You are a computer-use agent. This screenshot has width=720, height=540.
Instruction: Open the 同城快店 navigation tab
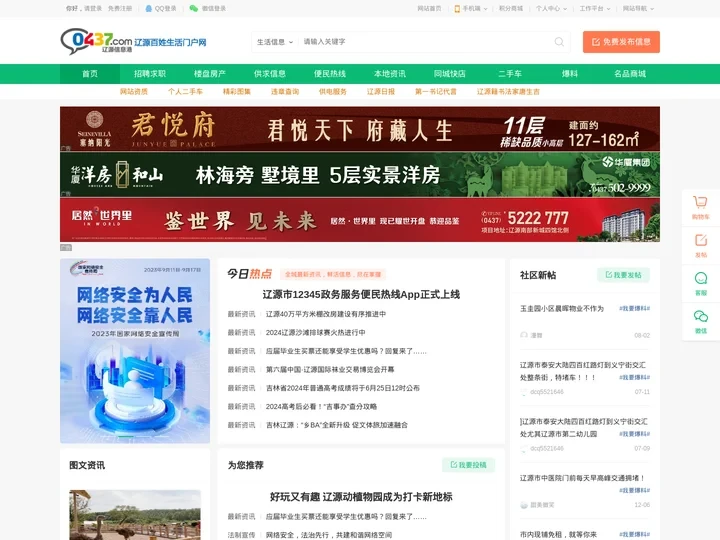pos(450,74)
